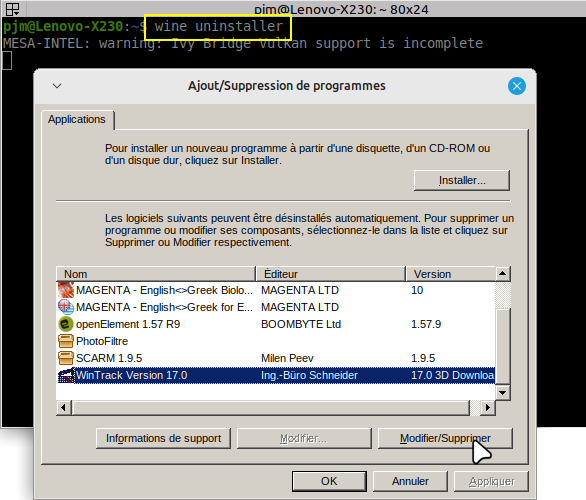
Task: Select the SCARM 1.9.5 entry
Action: coord(276,358)
